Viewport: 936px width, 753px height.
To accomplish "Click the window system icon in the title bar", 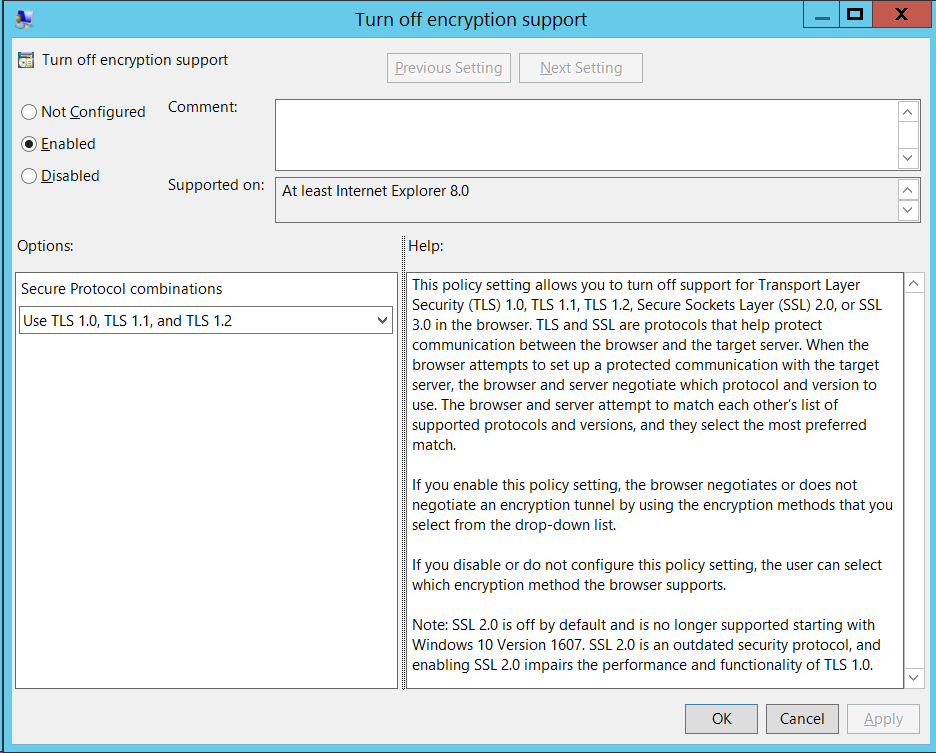I will click(25, 18).
